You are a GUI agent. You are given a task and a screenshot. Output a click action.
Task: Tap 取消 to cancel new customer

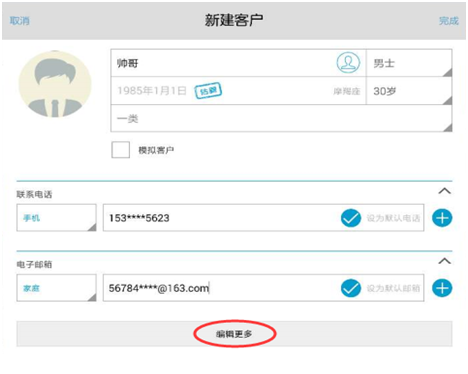tap(19, 21)
